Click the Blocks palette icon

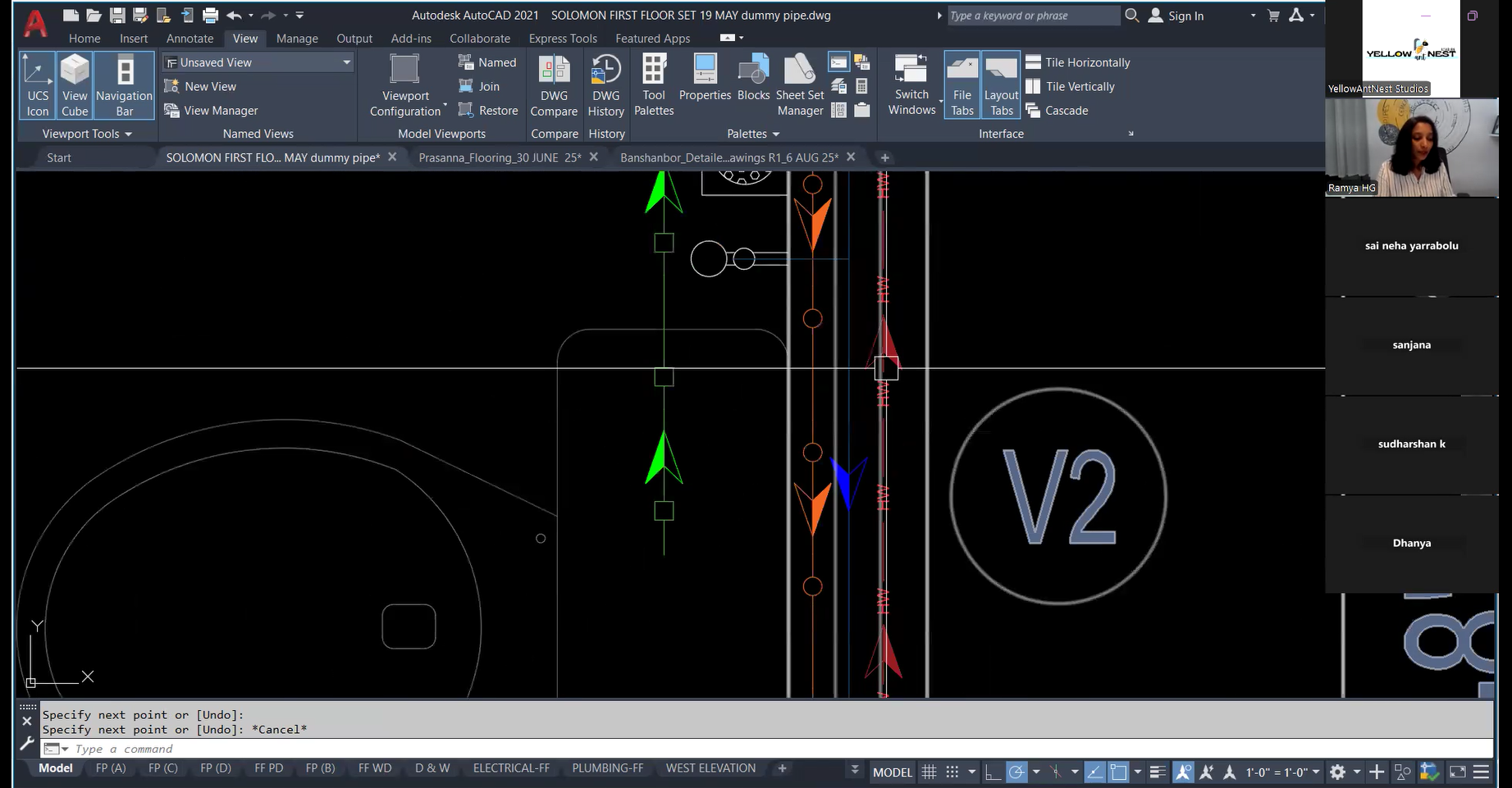[x=753, y=79]
